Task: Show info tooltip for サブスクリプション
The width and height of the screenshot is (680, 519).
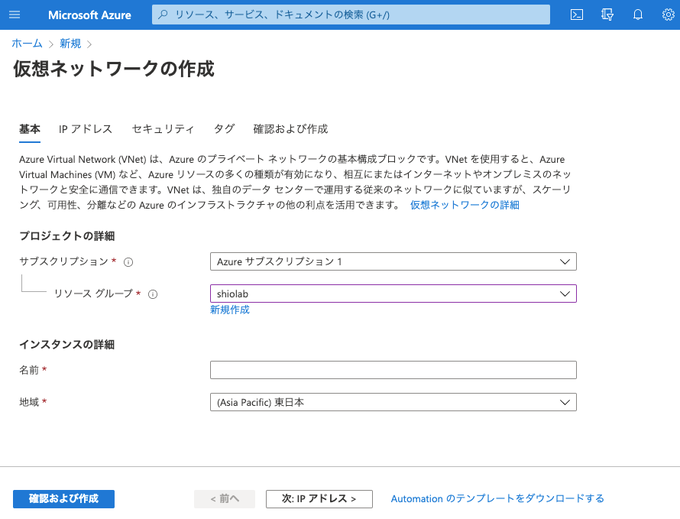Action: (128, 262)
